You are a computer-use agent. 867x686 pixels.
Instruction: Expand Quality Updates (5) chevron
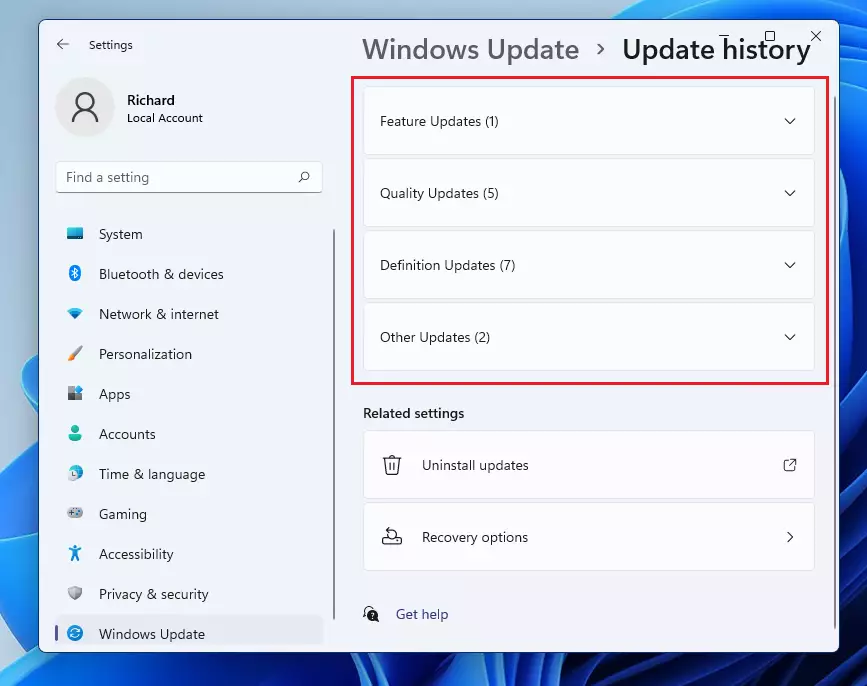[790, 193]
